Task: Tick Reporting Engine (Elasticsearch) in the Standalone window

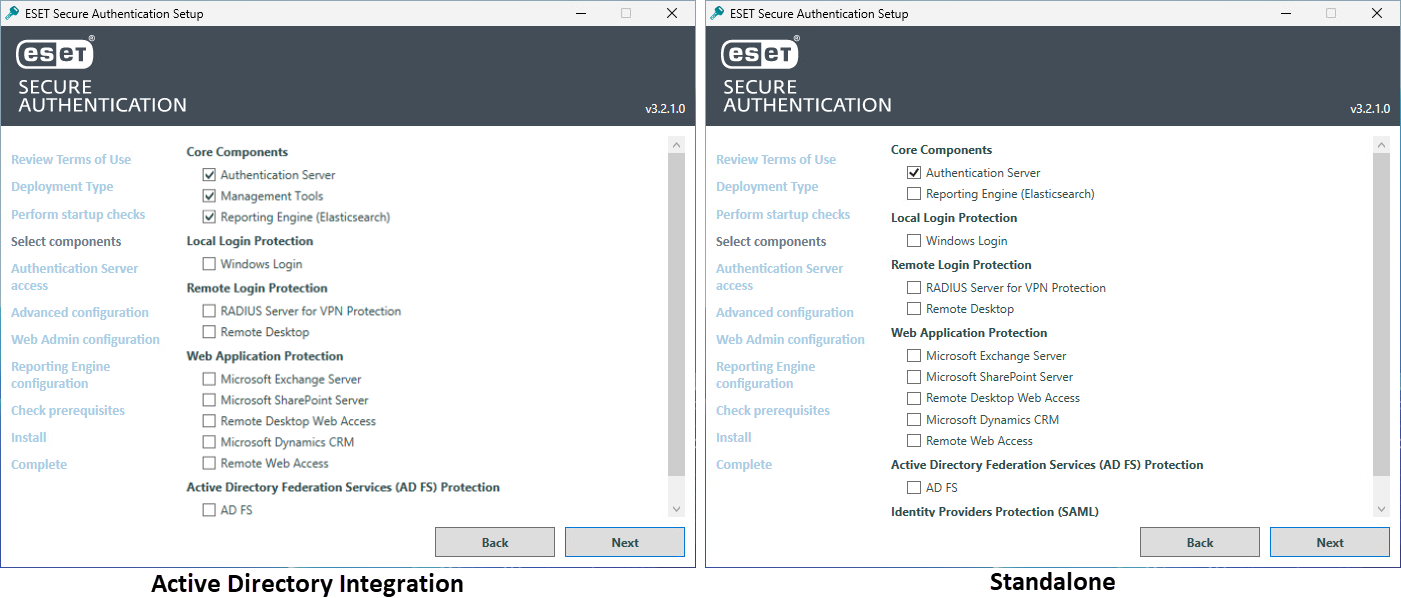Action: 914,194
